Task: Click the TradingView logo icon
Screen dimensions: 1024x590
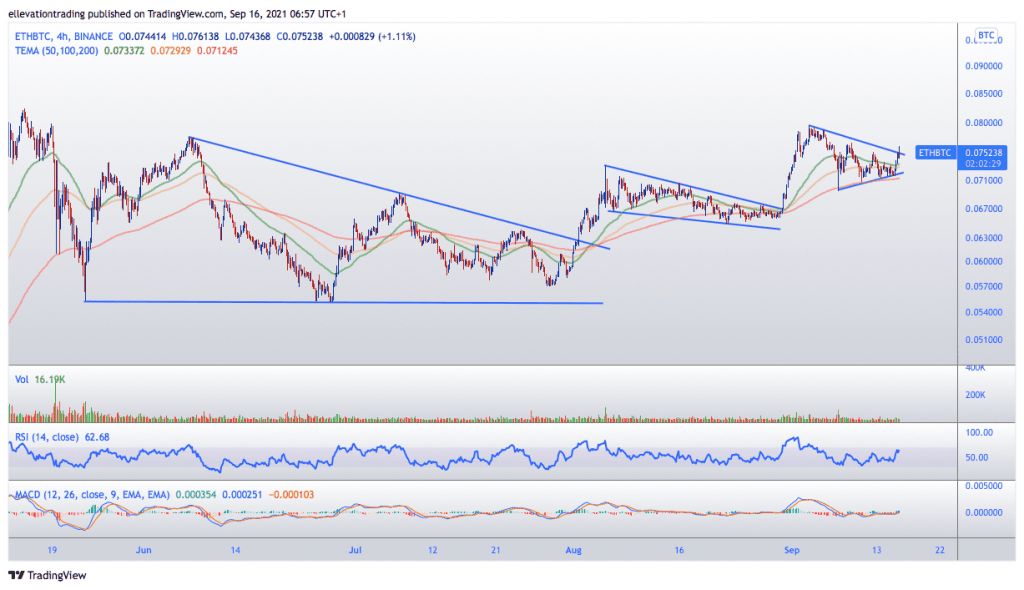Action: (17, 575)
